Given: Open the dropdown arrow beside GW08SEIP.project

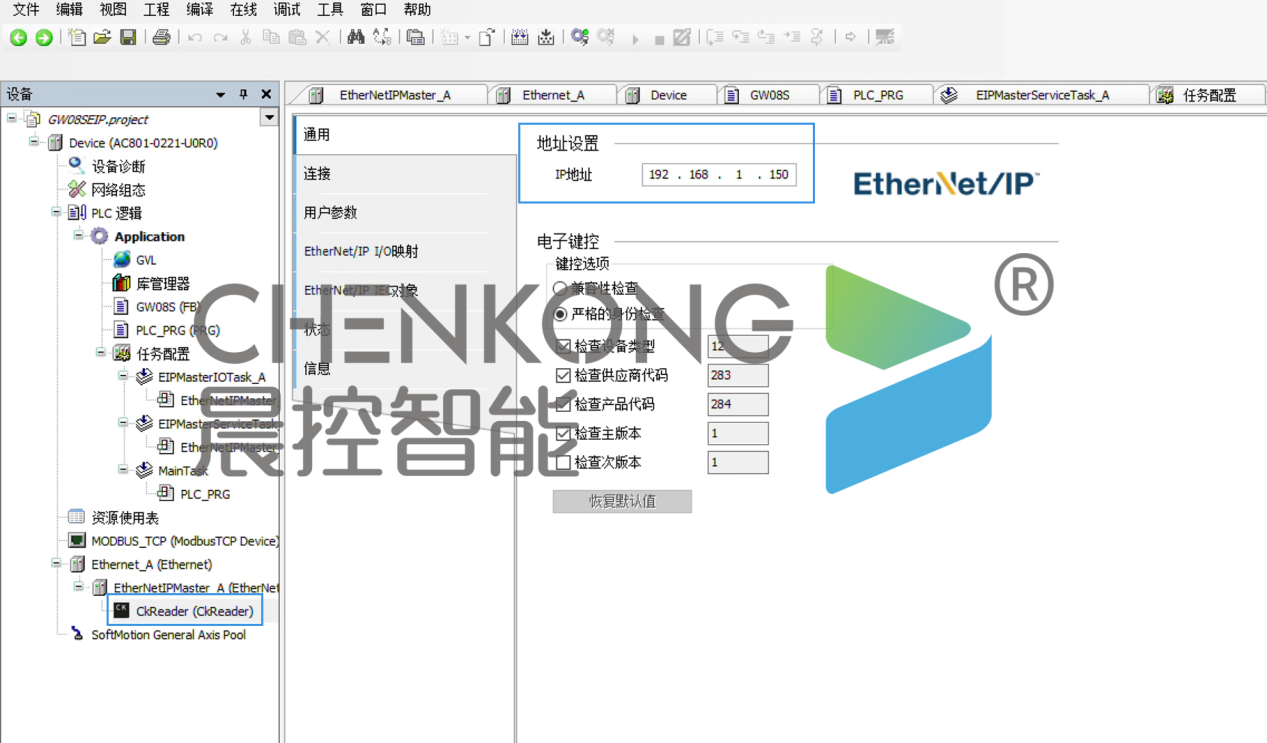Looking at the screenshot, I should click(269, 118).
